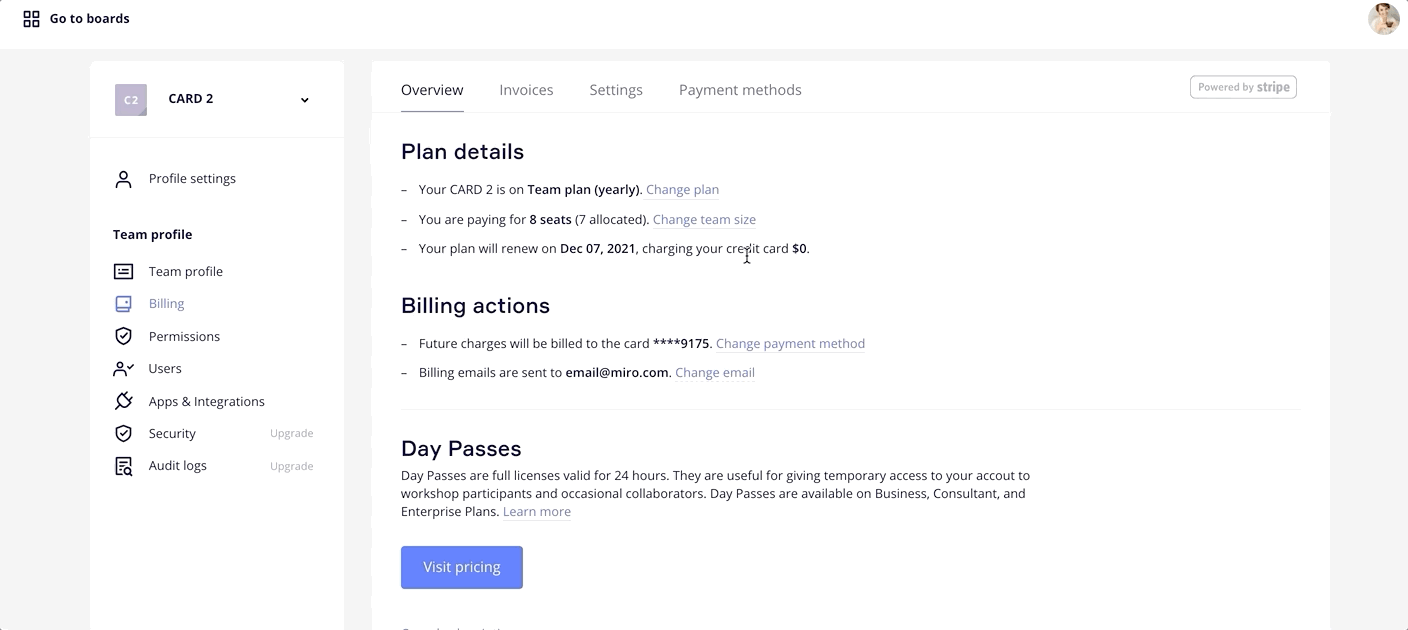
Task: Click the Apps & Integrations plug icon
Action: [123, 401]
